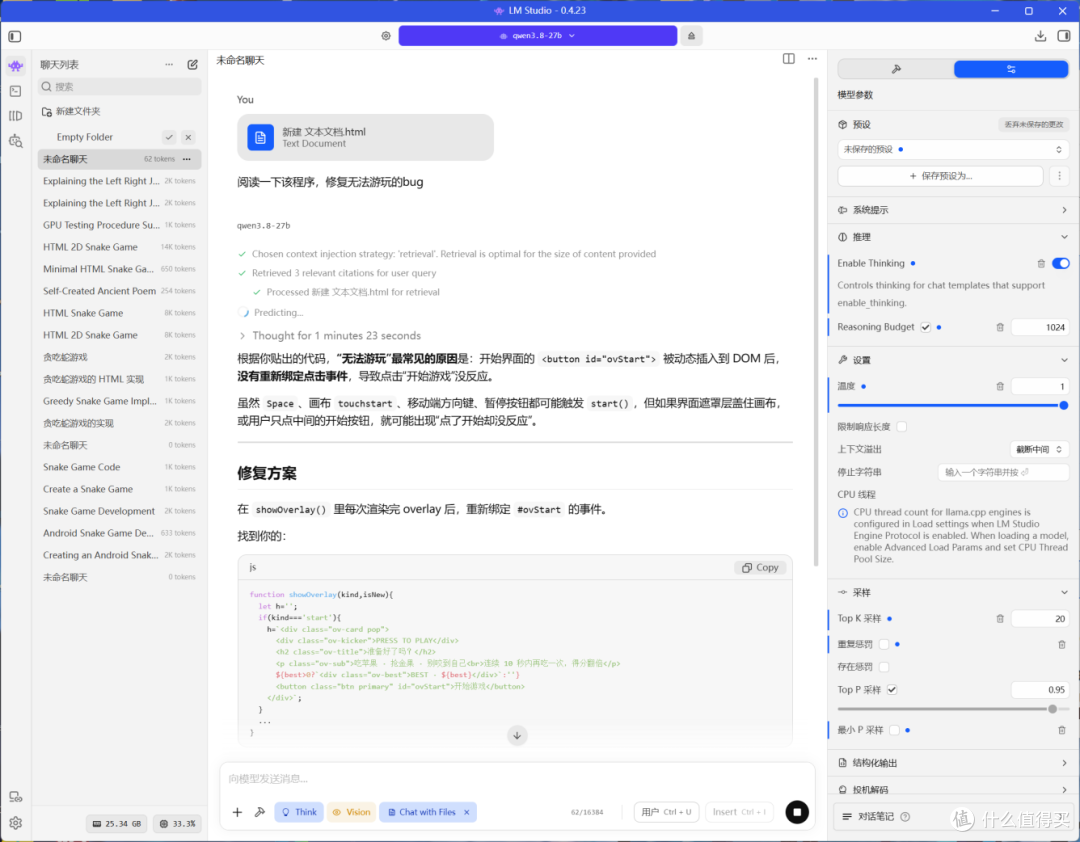Turn off Enable Thinking switch
Viewport: 1080px width, 842px height.
click(x=1061, y=264)
